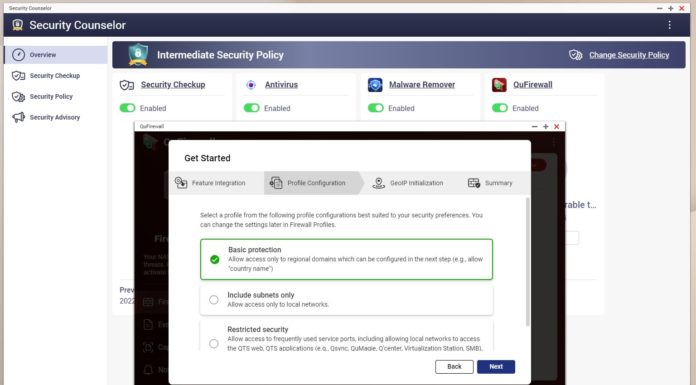Screen dimensions: 696x385
Task: Toggle Antivirus enabled switch
Action: (252, 108)
